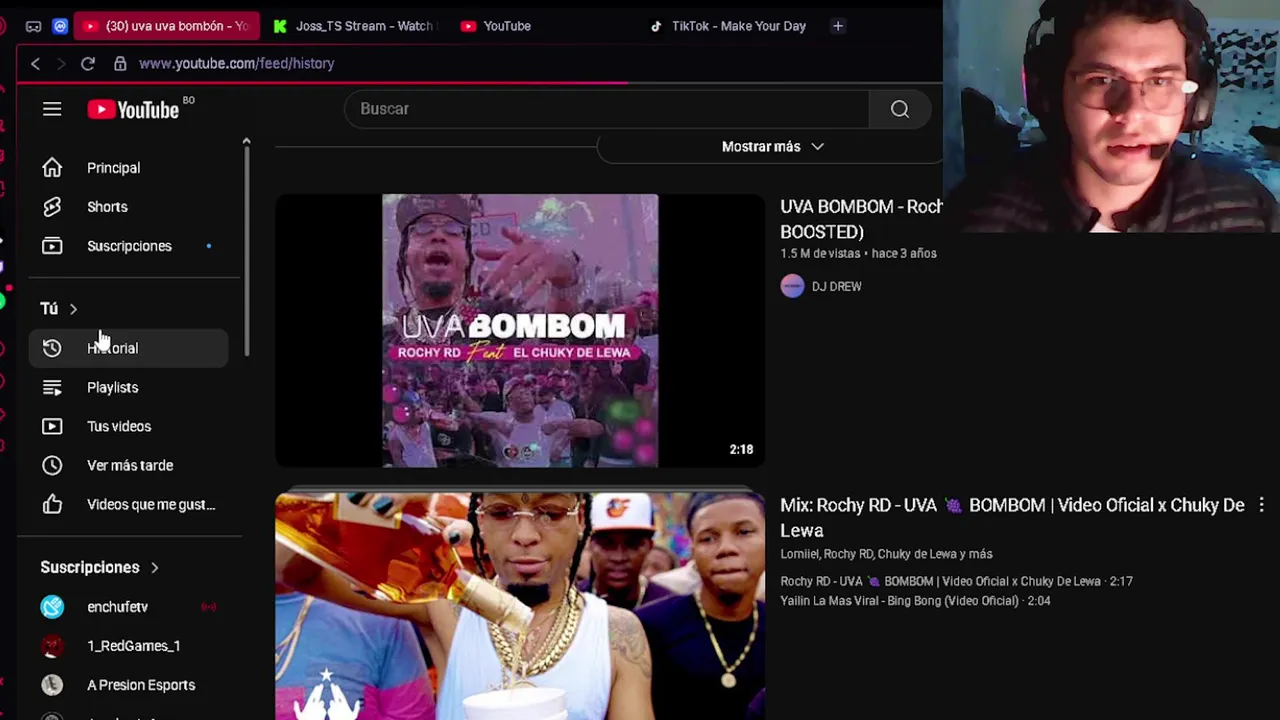1280x720 pixels.
Task: Open 1_RedGames_1 channel
Action: pyautogui.click(x=128, y=646)
